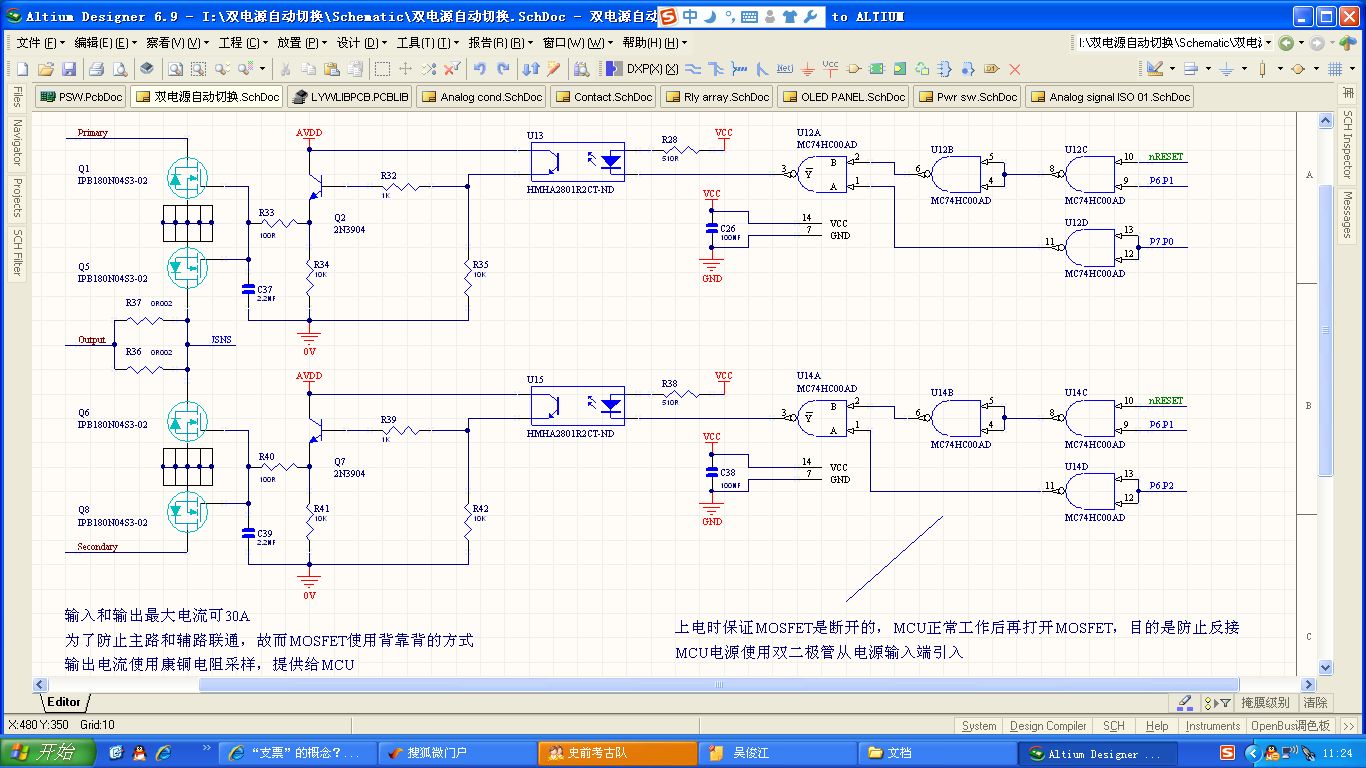Switch to the PSW.PcbDoc tab

(x=81, y=97)
